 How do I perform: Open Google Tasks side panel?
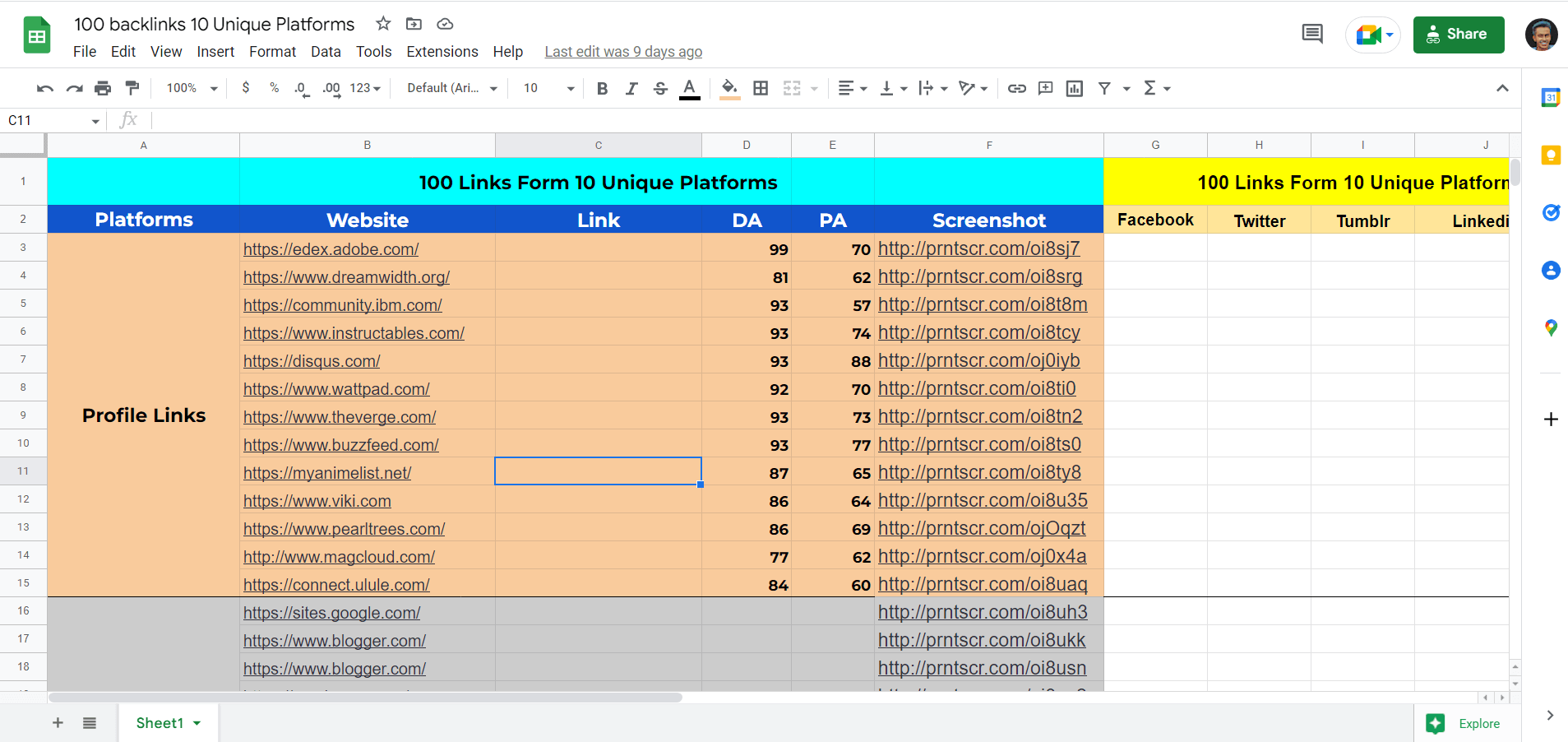(1551, 212)
